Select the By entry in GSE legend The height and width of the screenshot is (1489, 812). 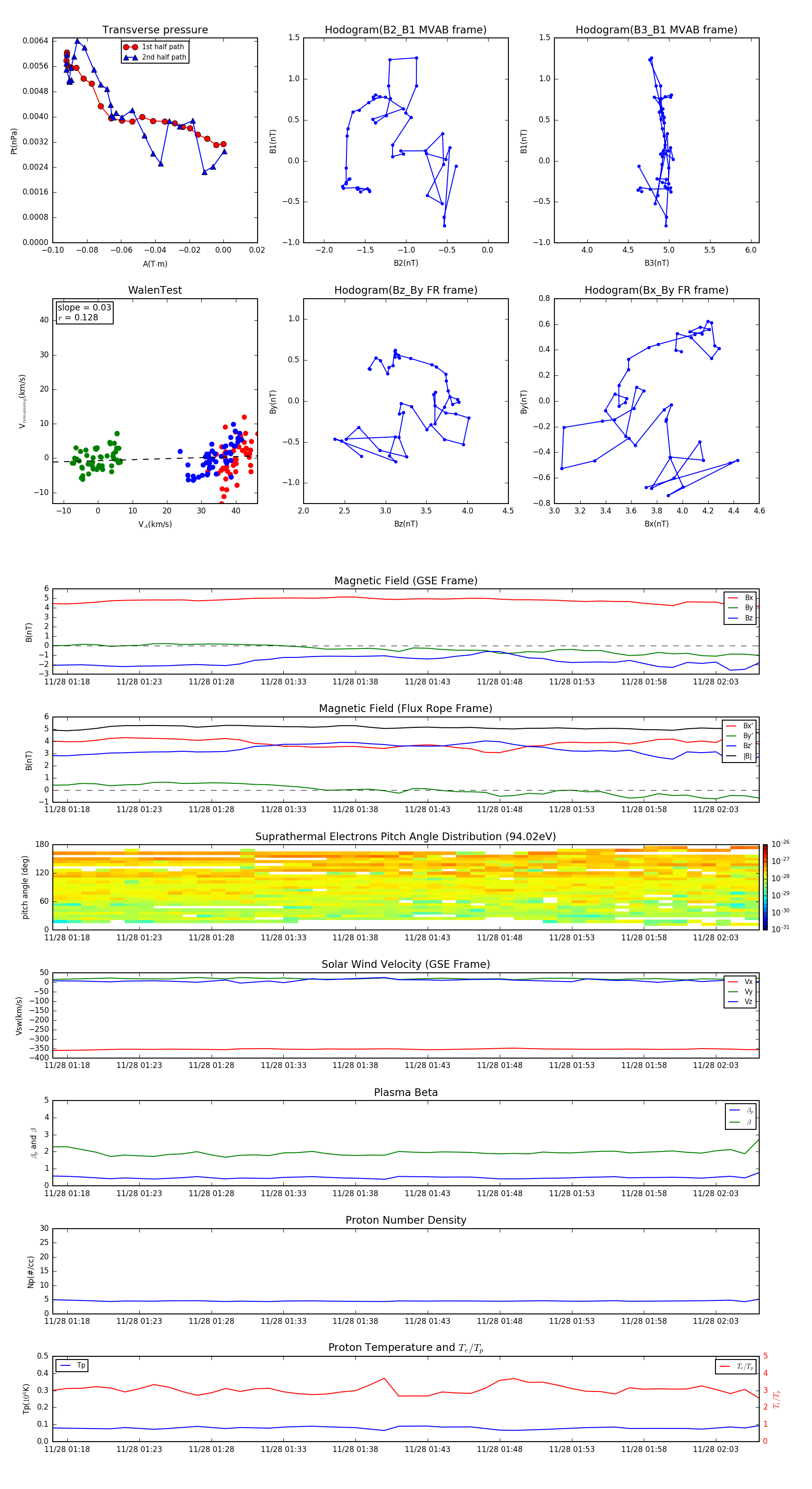[741, 608]
